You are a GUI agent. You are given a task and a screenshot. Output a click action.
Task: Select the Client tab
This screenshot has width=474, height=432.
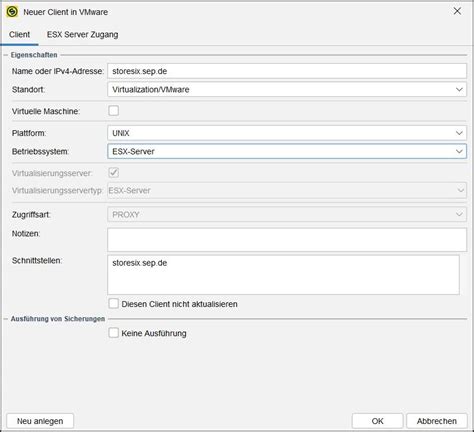pos(19,35)
